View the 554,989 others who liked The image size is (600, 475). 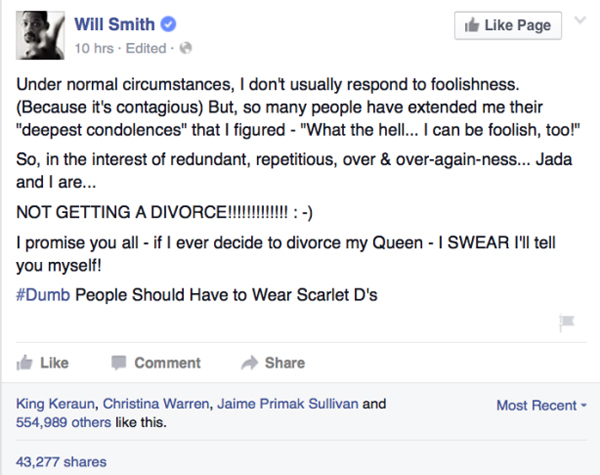64,422
